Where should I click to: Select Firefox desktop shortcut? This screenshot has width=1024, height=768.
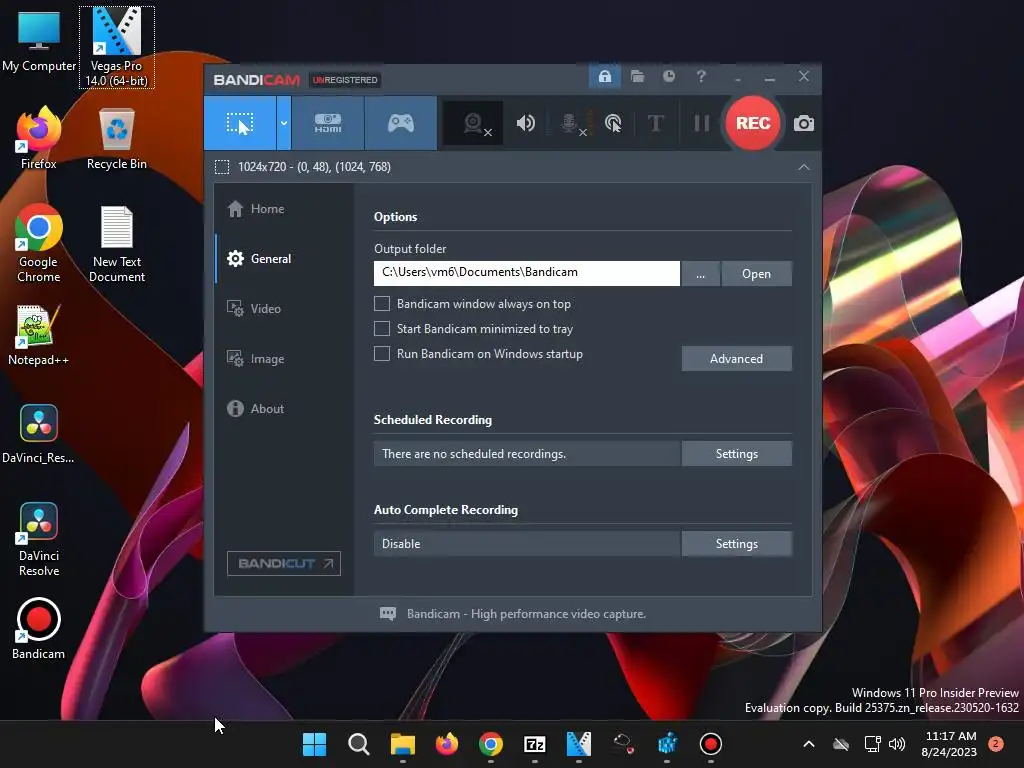(x=39, y=138)
